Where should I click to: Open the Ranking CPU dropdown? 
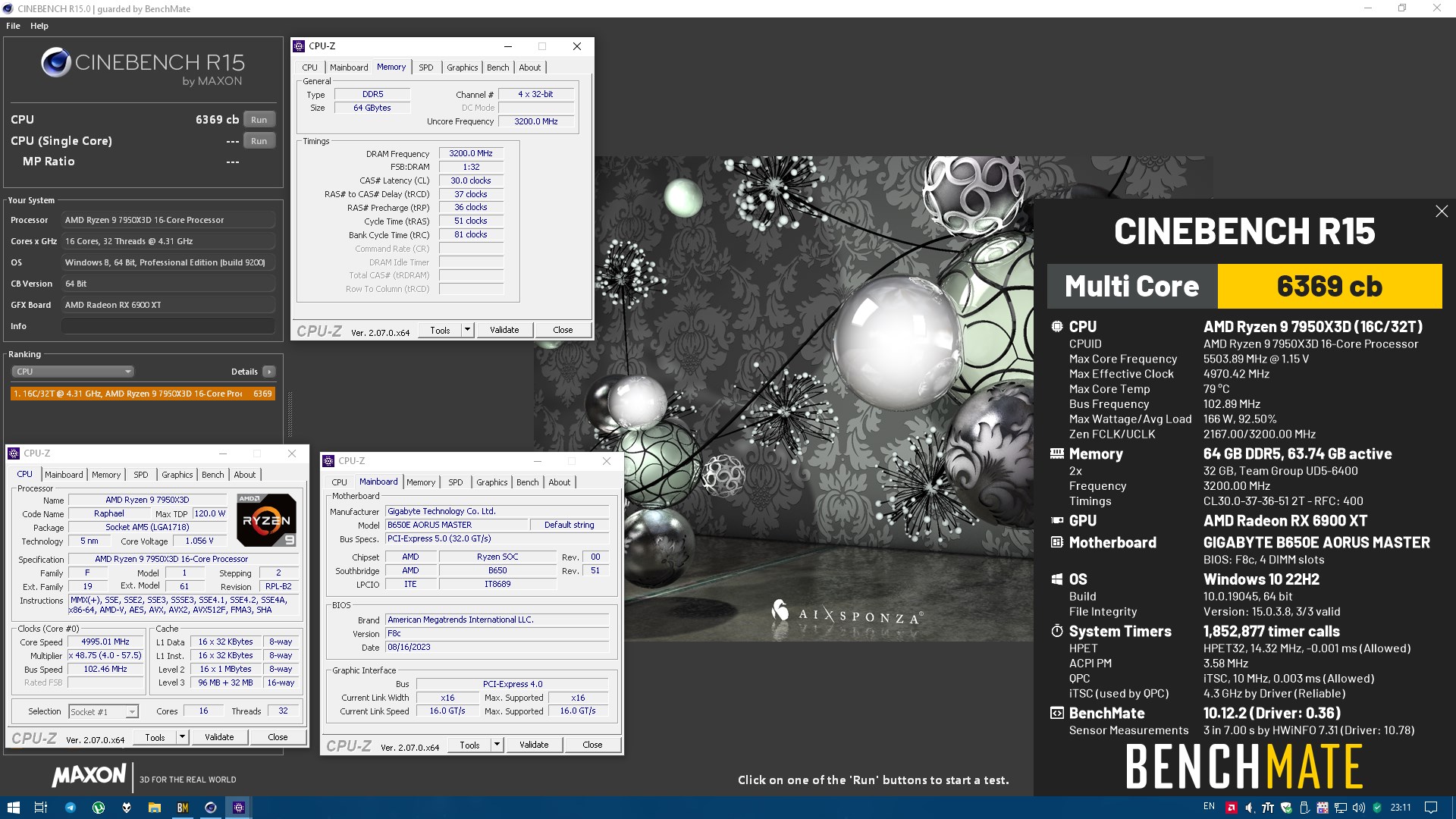(x=73, y=372)
